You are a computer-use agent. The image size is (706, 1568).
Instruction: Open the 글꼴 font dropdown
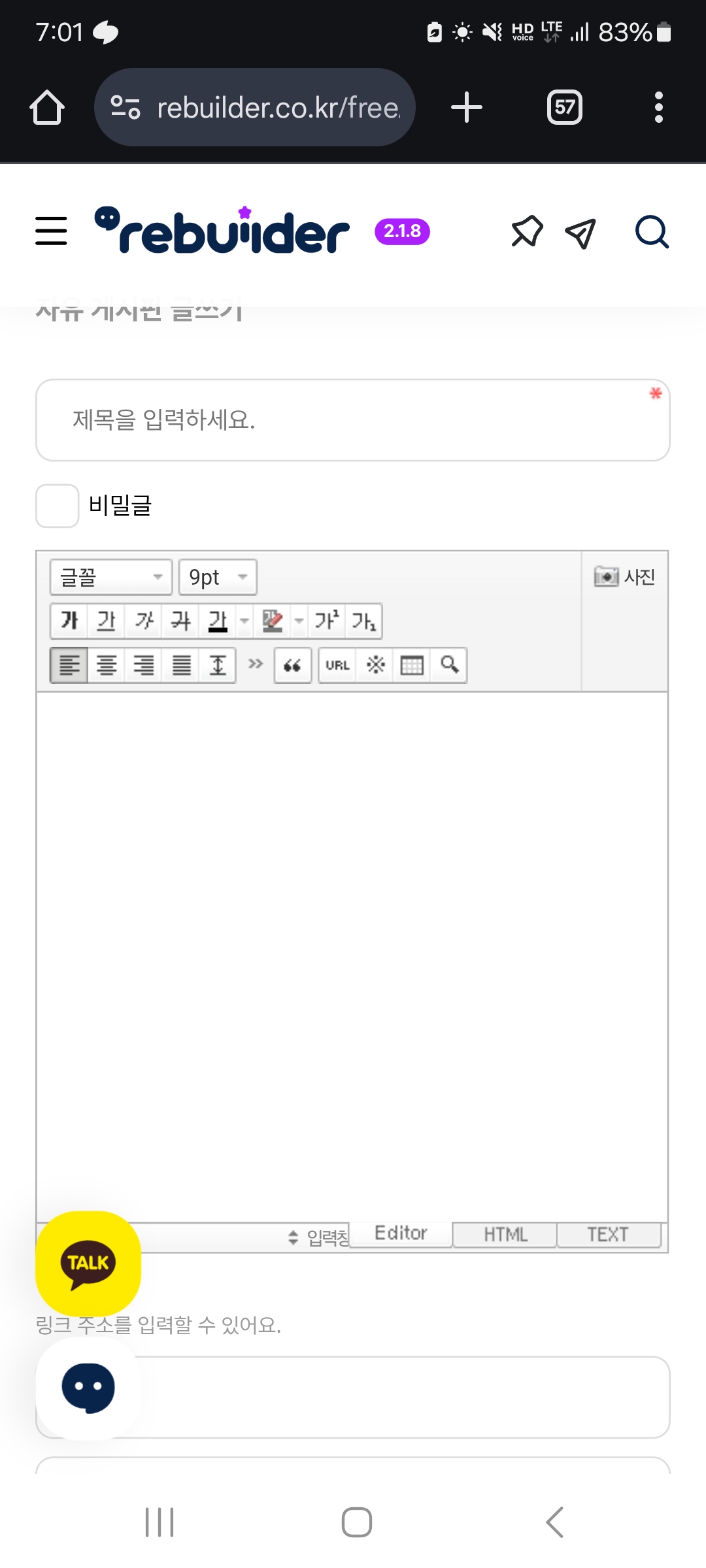(x=111, y=577)
